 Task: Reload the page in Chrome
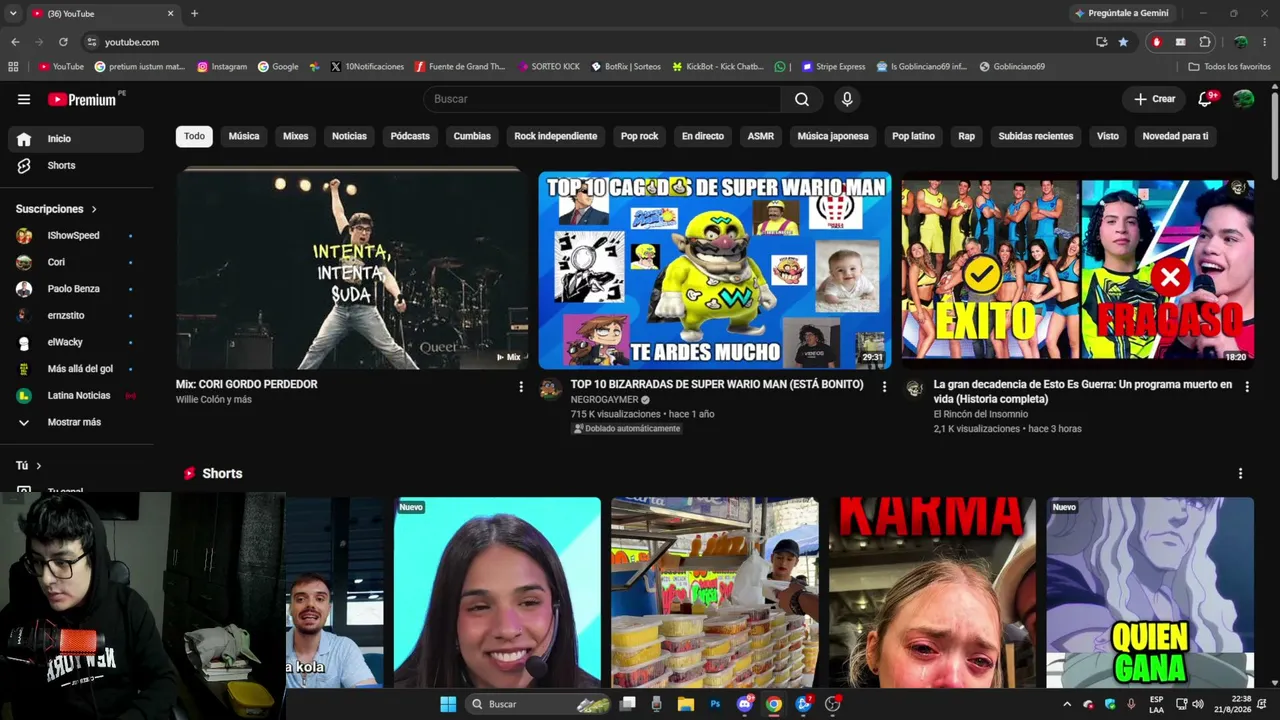click(63, 42)
